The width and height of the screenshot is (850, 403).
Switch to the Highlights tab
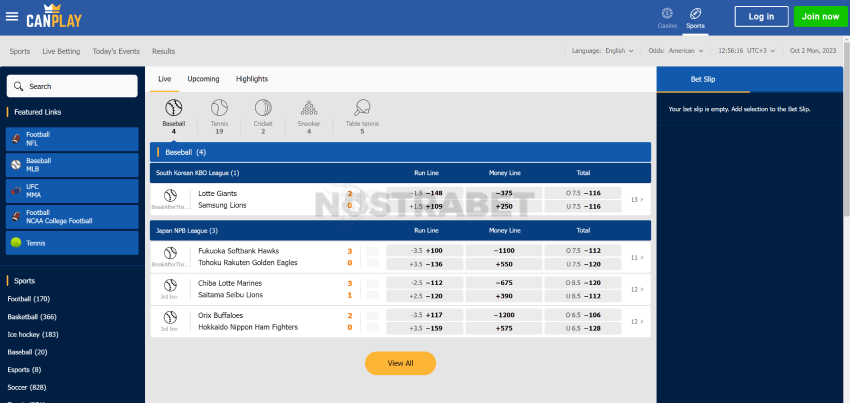pyautogui.click(x=252, y=79)
